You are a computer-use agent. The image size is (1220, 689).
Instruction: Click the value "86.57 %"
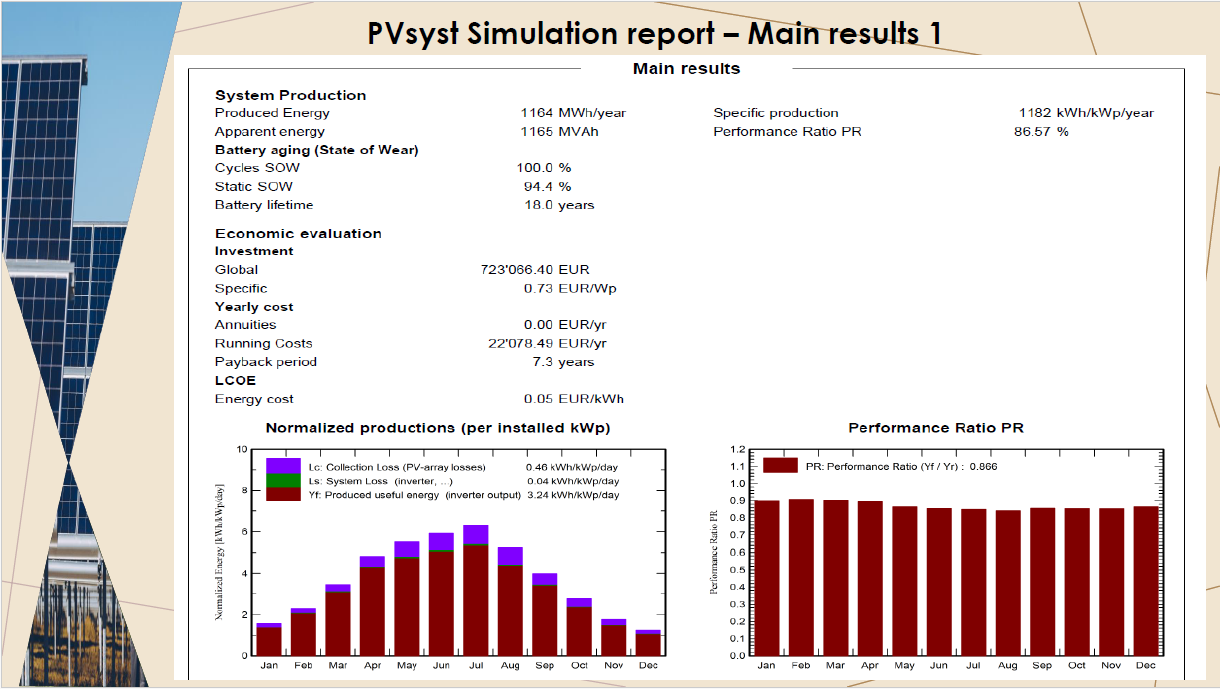point(1041,131)
